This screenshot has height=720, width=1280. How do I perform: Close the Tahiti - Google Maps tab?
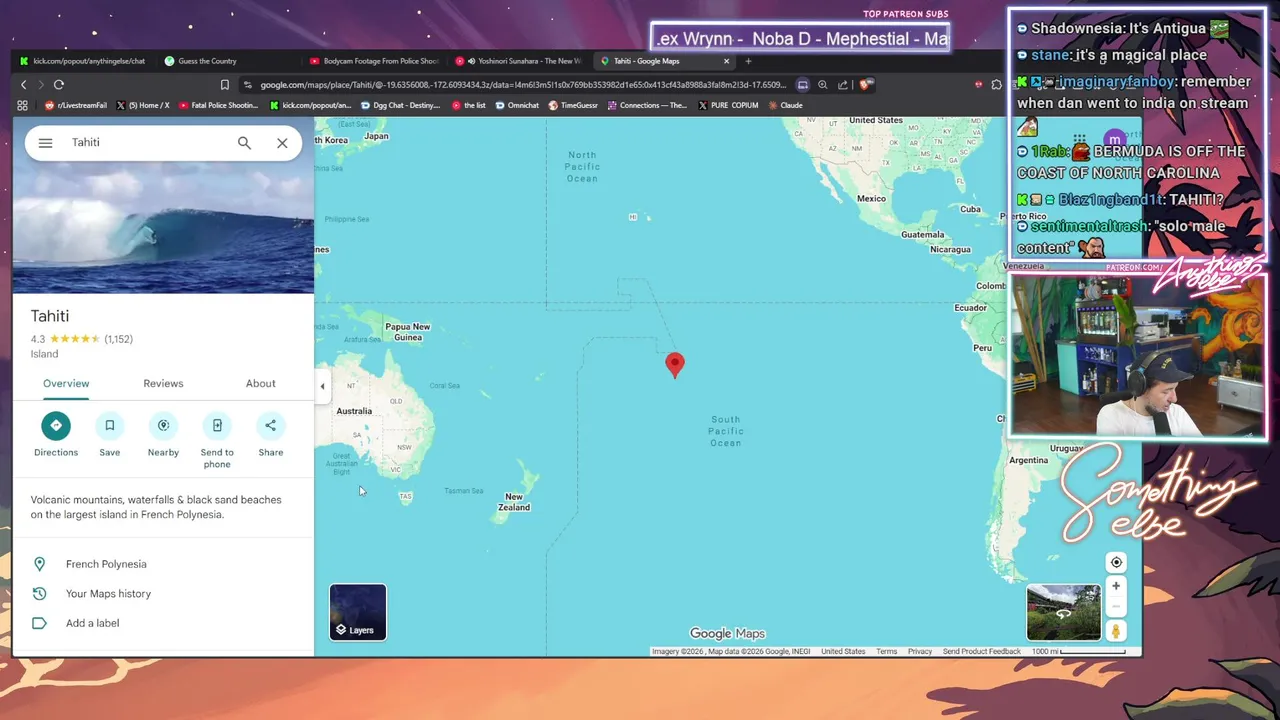point(727,61)
